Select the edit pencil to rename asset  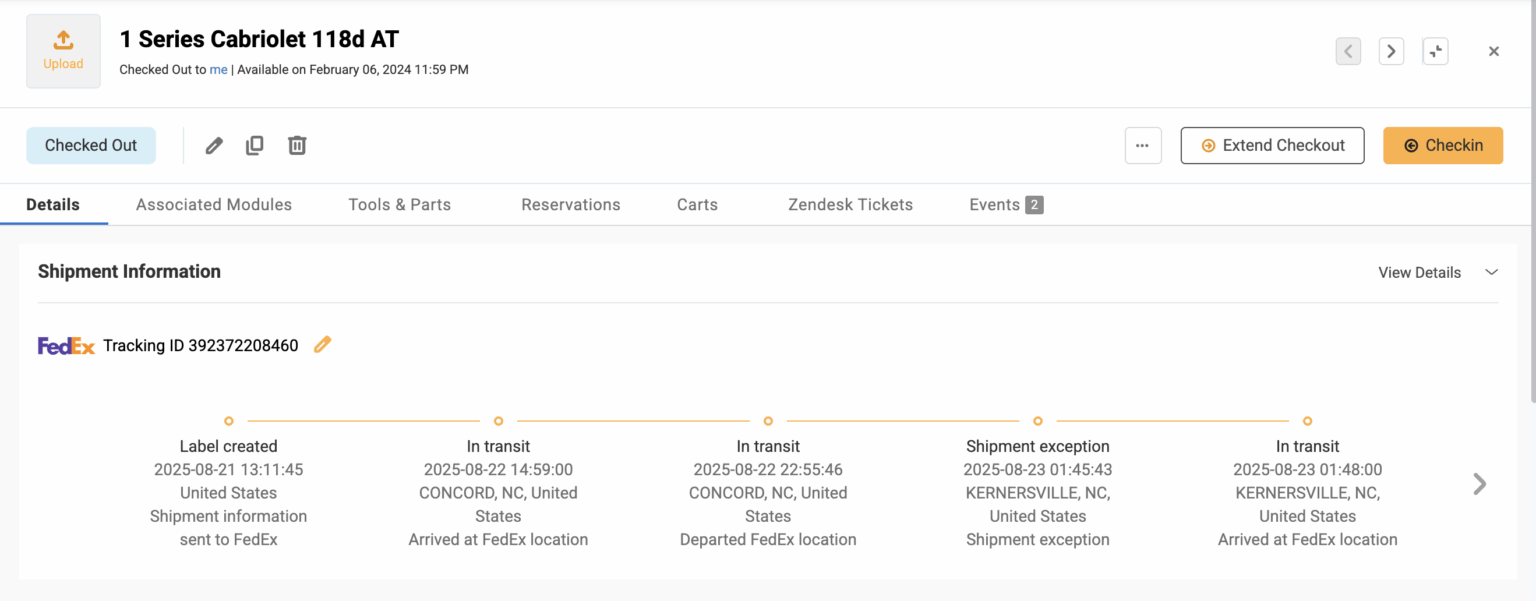[213, 145]
